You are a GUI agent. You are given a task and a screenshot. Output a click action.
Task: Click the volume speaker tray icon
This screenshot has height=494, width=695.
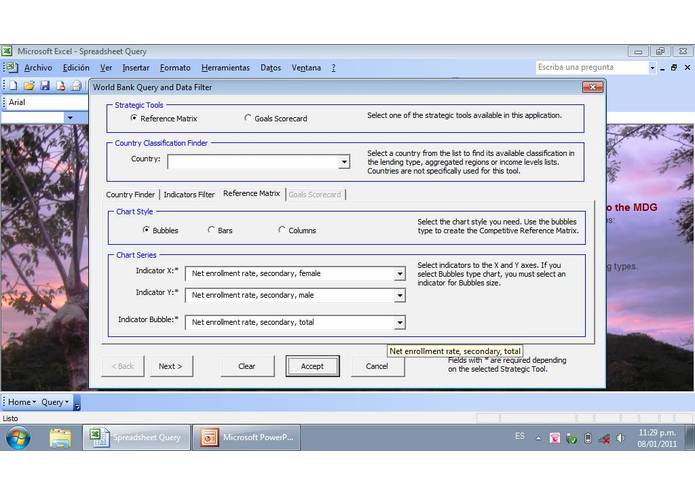(x=620, y=438)
